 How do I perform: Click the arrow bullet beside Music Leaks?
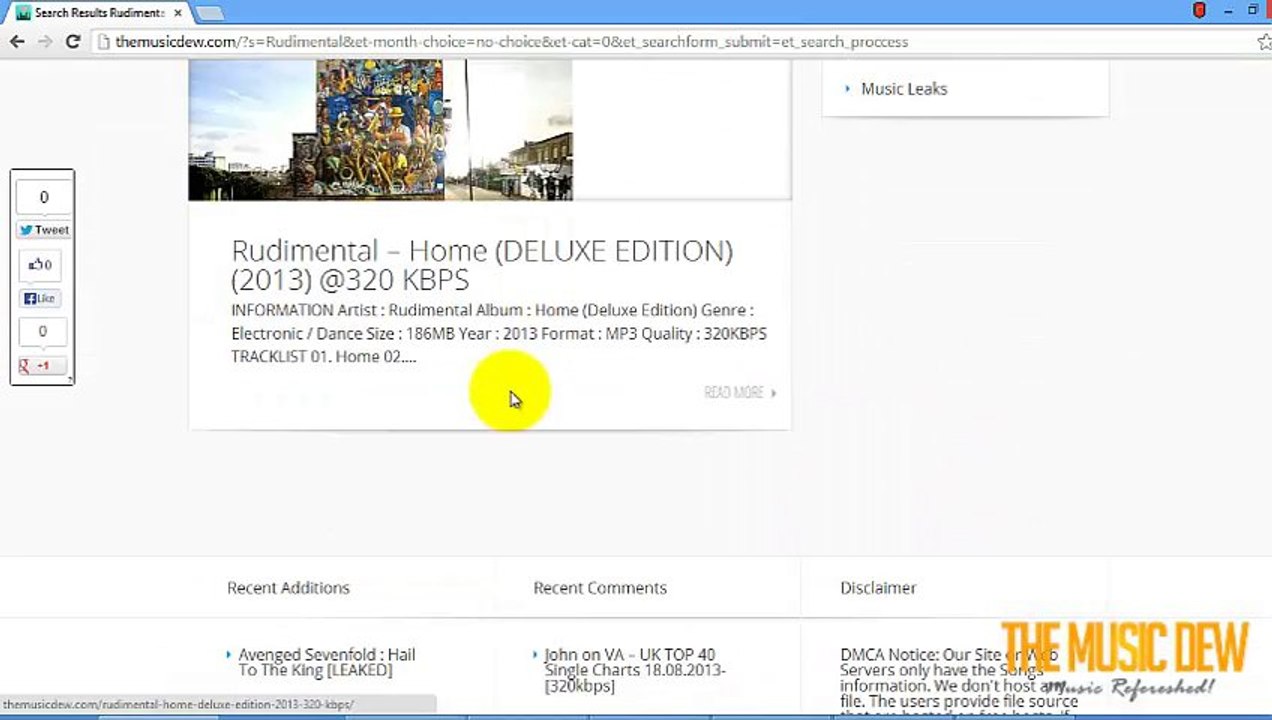click(x=848, y=89)
